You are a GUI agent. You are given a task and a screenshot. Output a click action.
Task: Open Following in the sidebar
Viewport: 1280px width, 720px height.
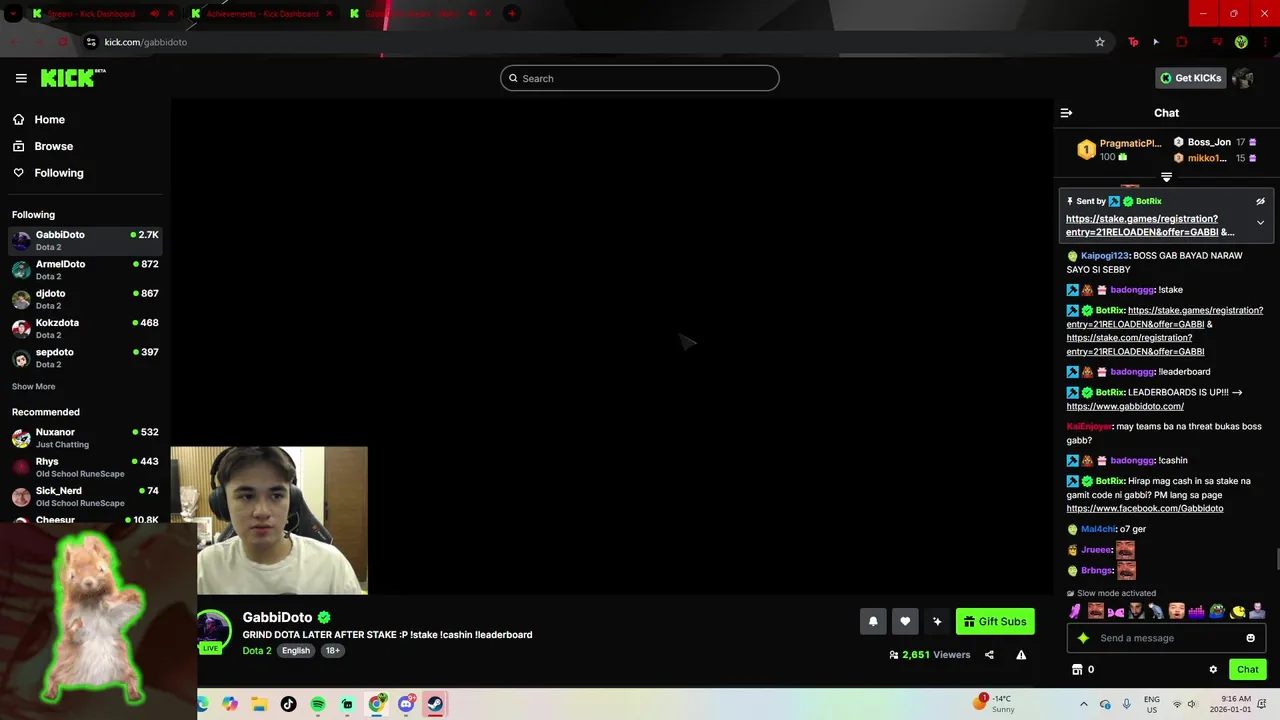[59, 173]
